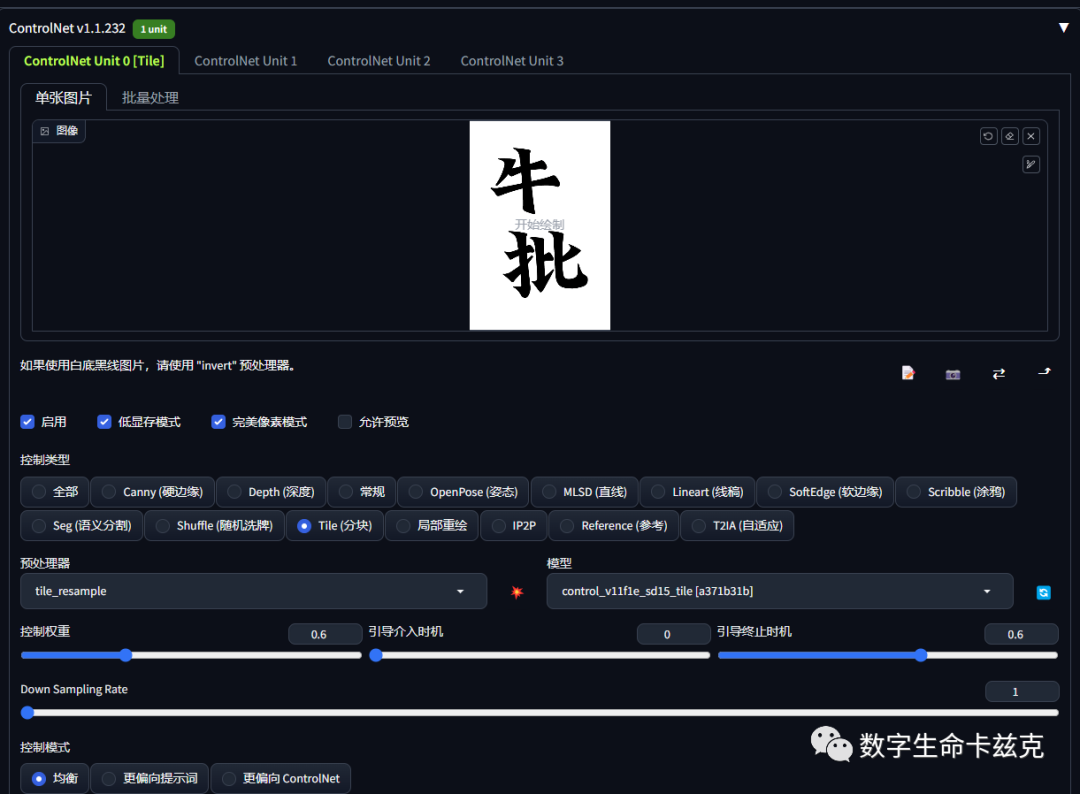
Task: Click the send dimensions arrow icon
Action: pyautogui.click(x=1044, y=372)
